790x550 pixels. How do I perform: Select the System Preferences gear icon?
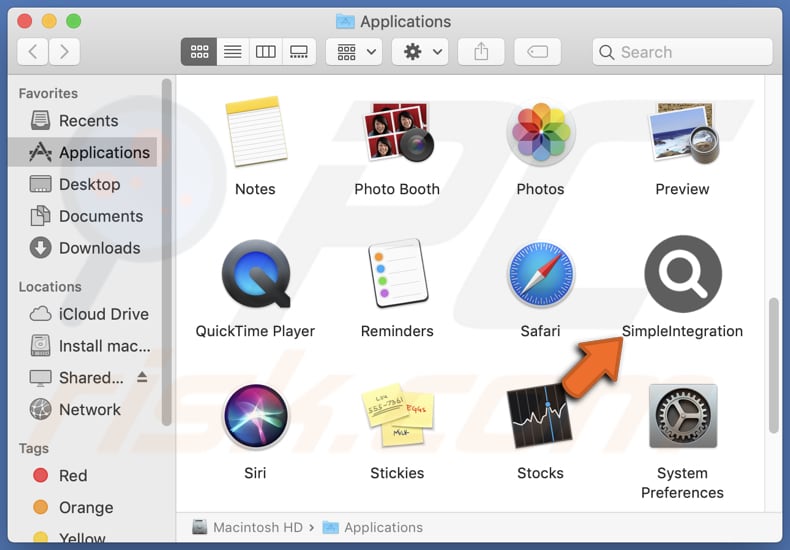[683, 416]
